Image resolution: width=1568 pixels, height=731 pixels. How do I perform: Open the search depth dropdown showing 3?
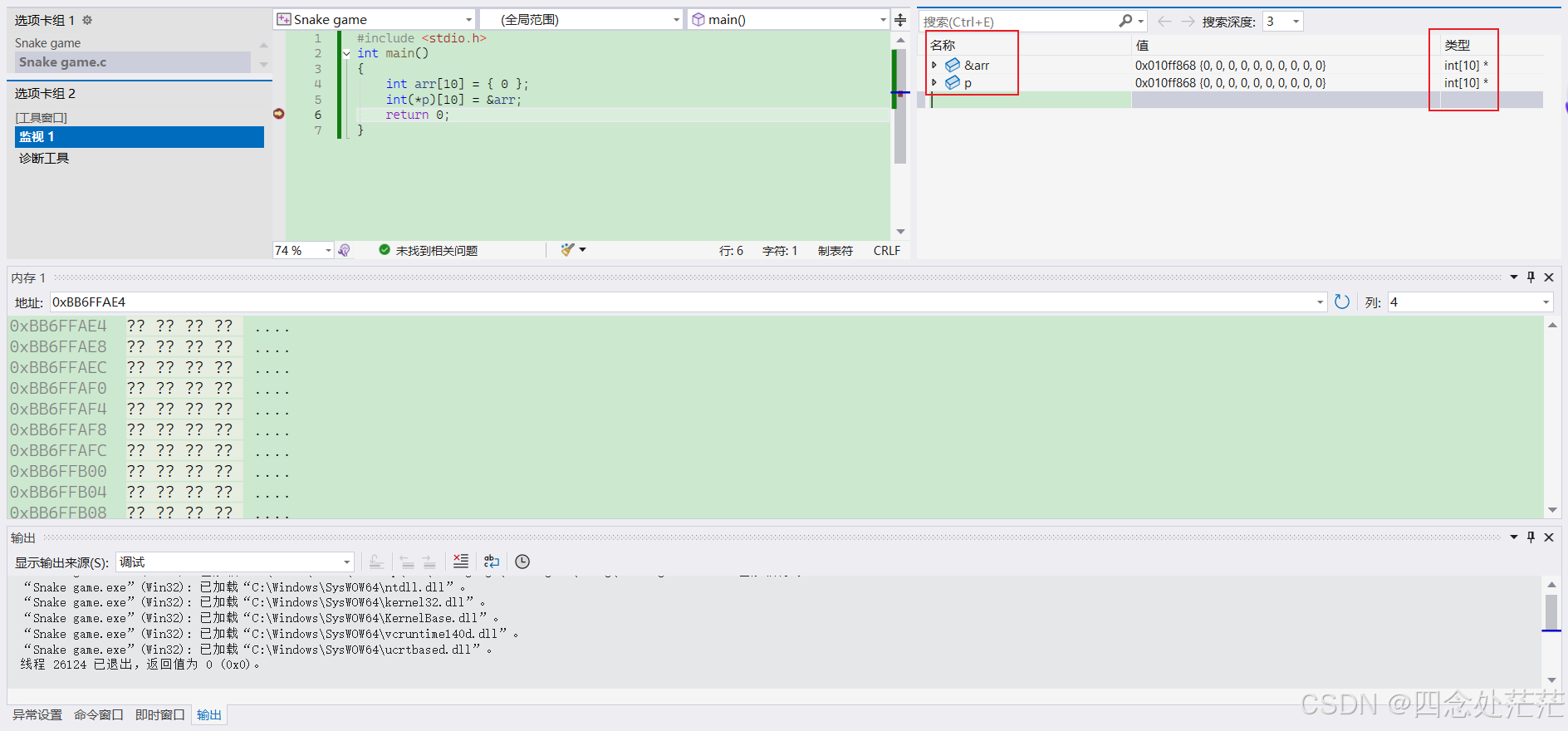point(1296,22)
